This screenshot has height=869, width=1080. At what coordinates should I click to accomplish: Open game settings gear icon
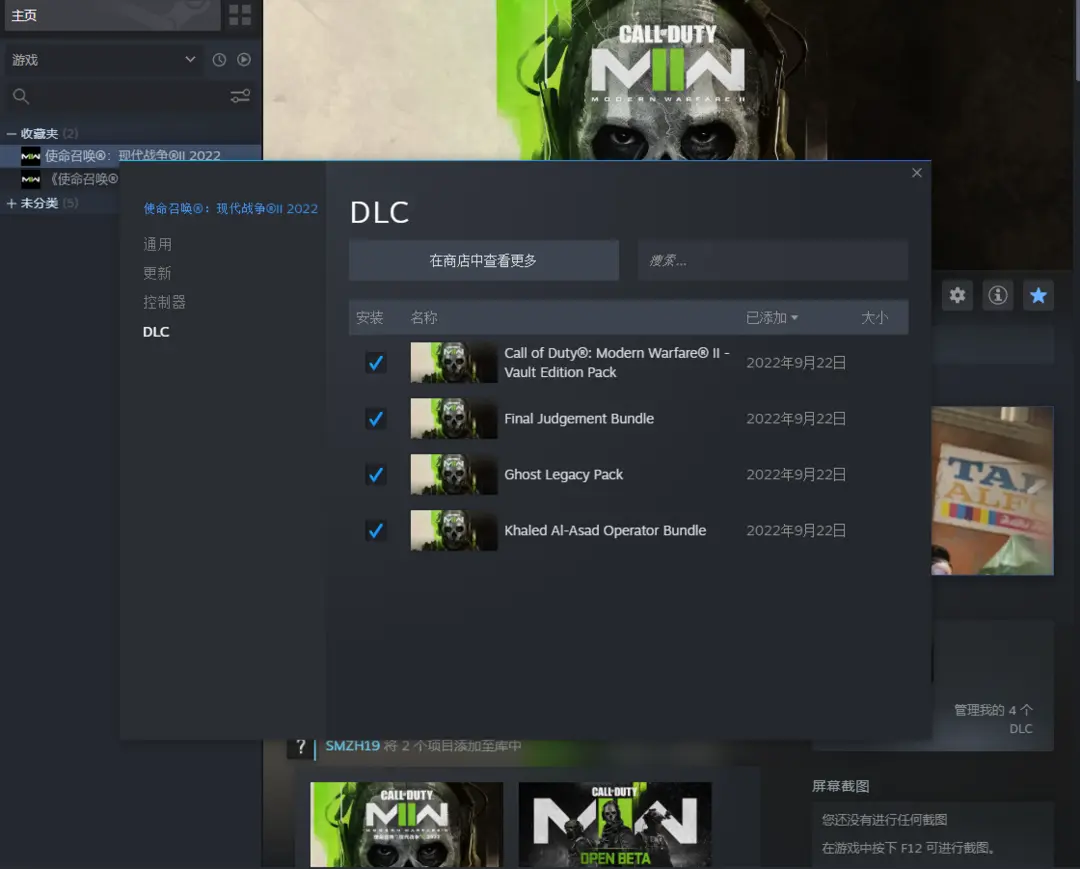pos(957,295)
